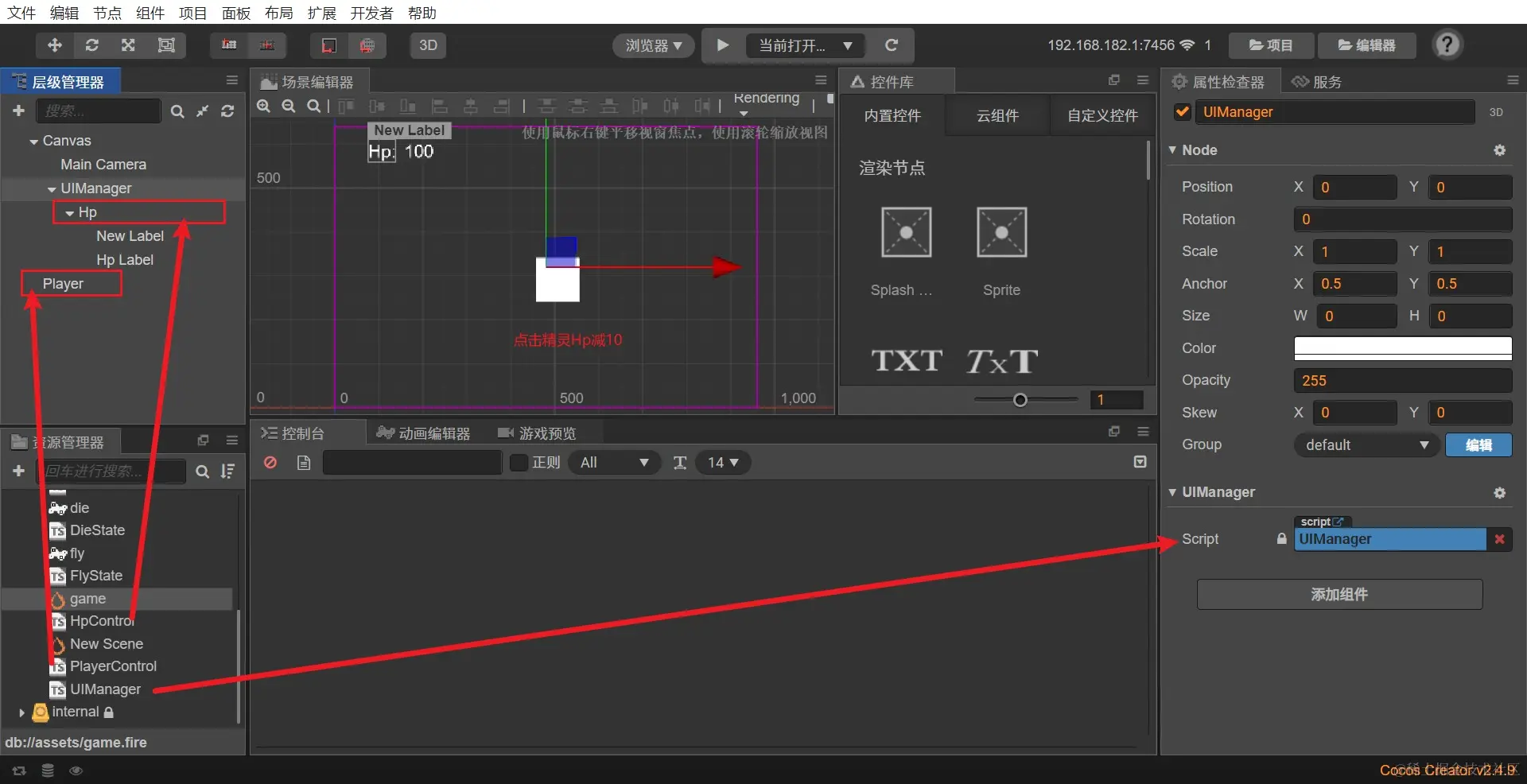This screenshot has width=1527, height=784.
Task: Select the Rotate transform tool
Action: (x=91, y=45)
